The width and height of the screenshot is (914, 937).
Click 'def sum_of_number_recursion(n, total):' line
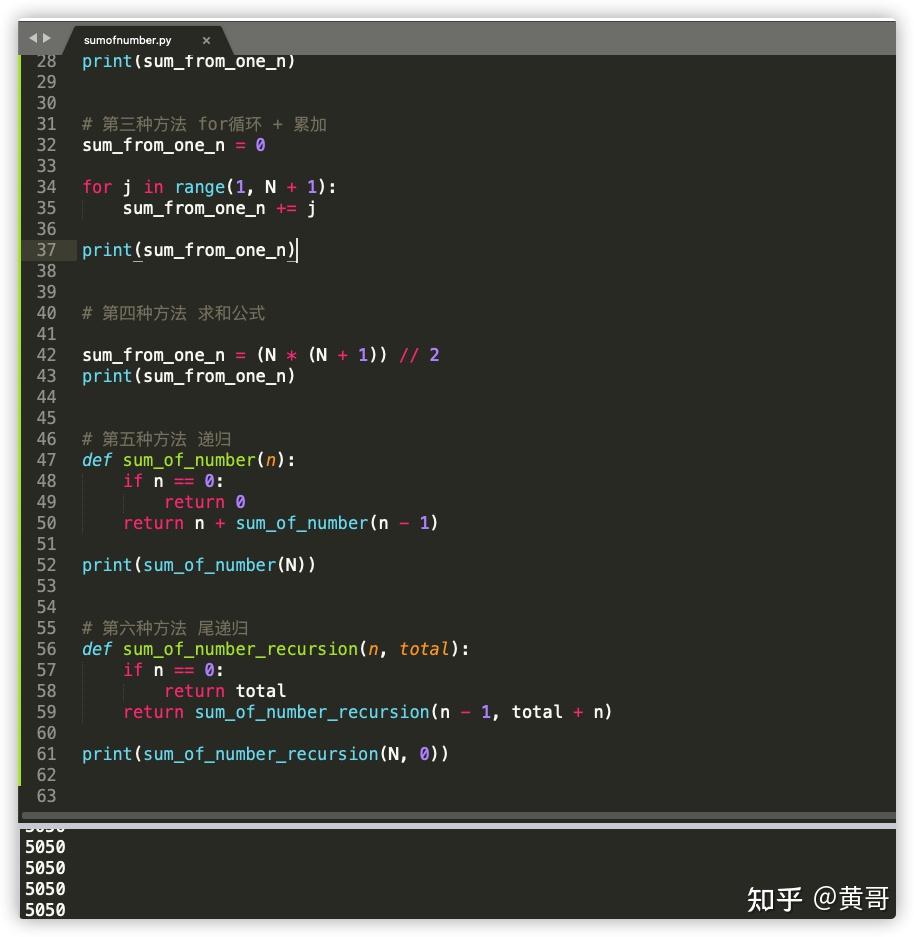tap(275, 649)
